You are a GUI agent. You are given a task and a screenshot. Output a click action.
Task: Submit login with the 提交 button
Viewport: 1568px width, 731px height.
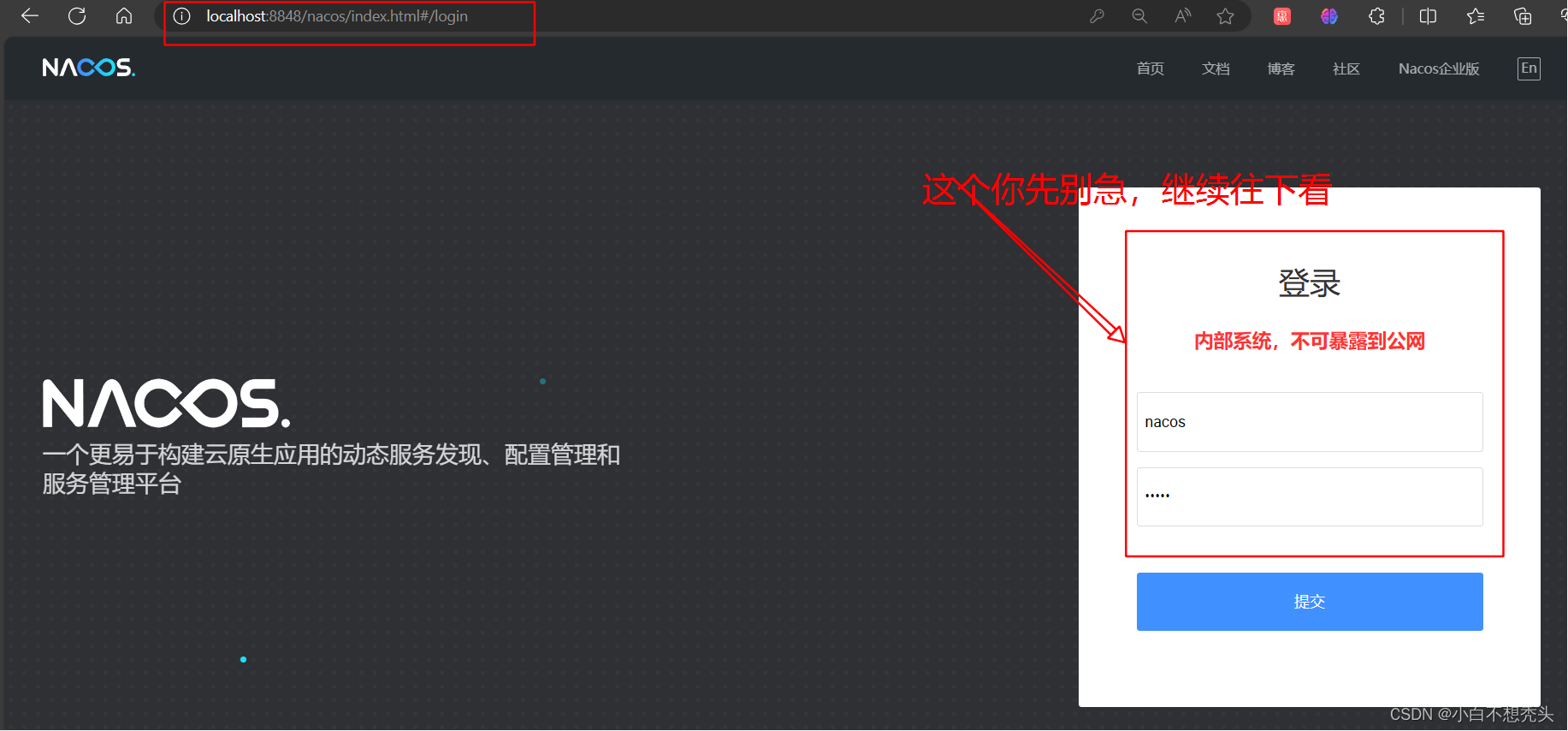[1310, 602]
